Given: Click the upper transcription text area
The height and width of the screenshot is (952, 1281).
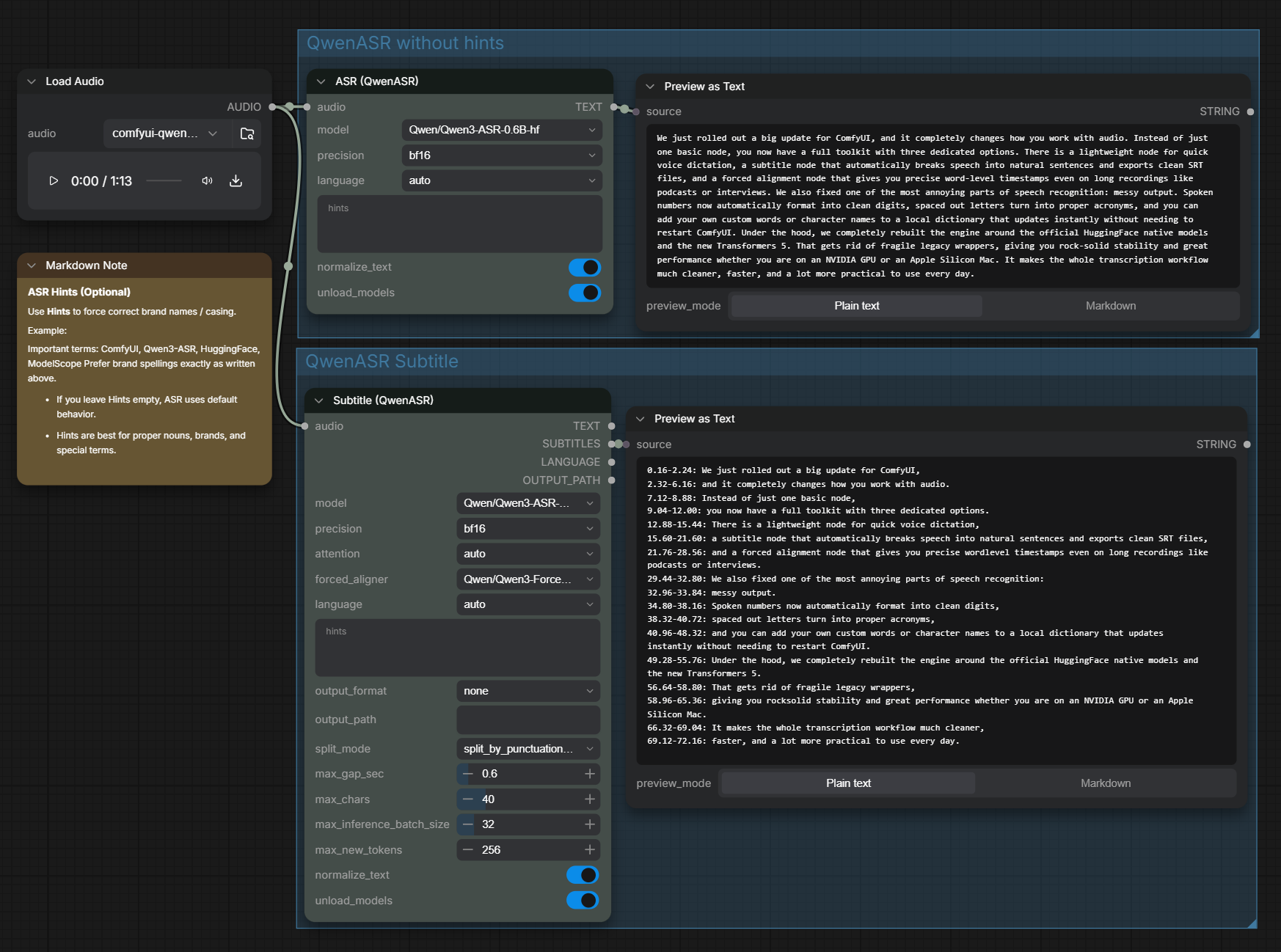Looking at the screenshot, I should [943, 206].
